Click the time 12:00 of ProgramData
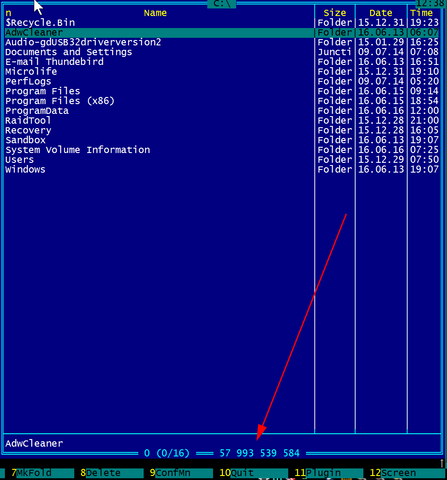447x480 pixels. point(424,111)
